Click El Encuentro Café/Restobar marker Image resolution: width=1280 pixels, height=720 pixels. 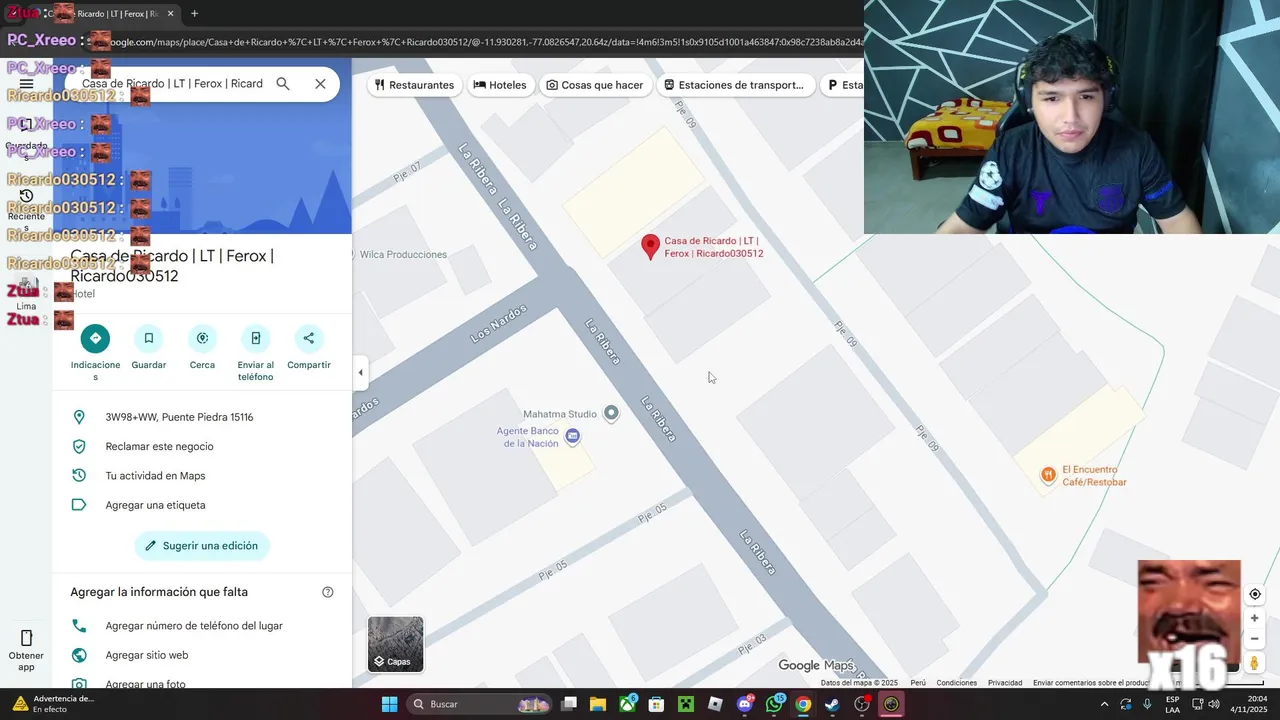click(x=1048, y=475)
